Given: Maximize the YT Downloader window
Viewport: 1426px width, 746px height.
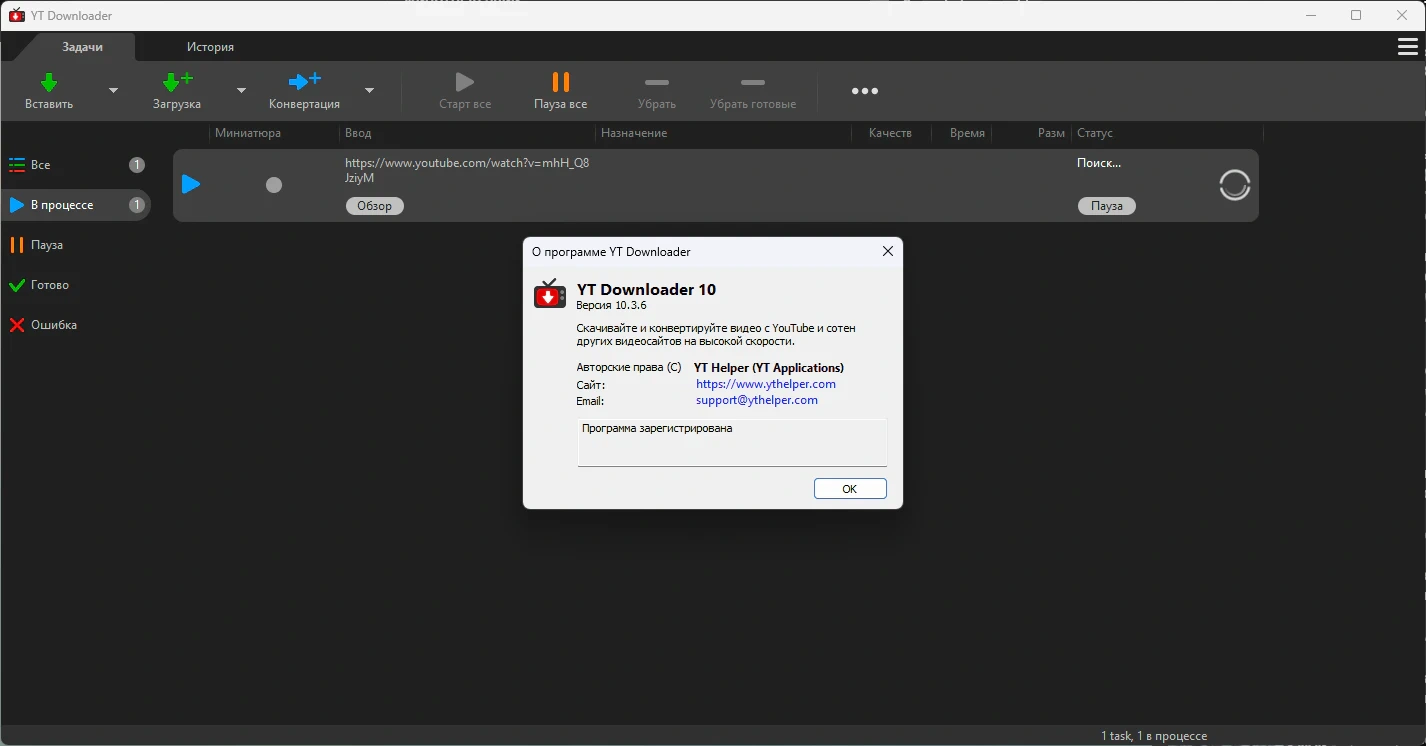Looking at the screenshot, I should [x=1356, y=15].
